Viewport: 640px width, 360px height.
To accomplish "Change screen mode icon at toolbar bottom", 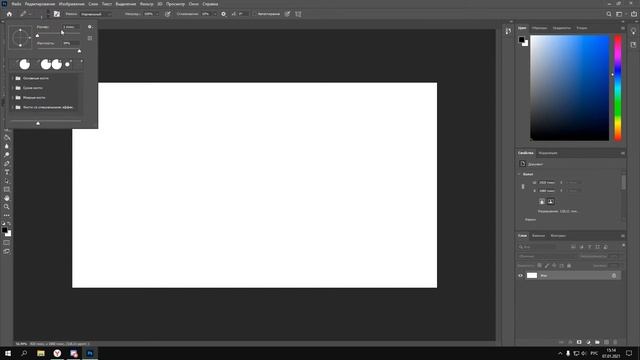I will coord(7,251).
